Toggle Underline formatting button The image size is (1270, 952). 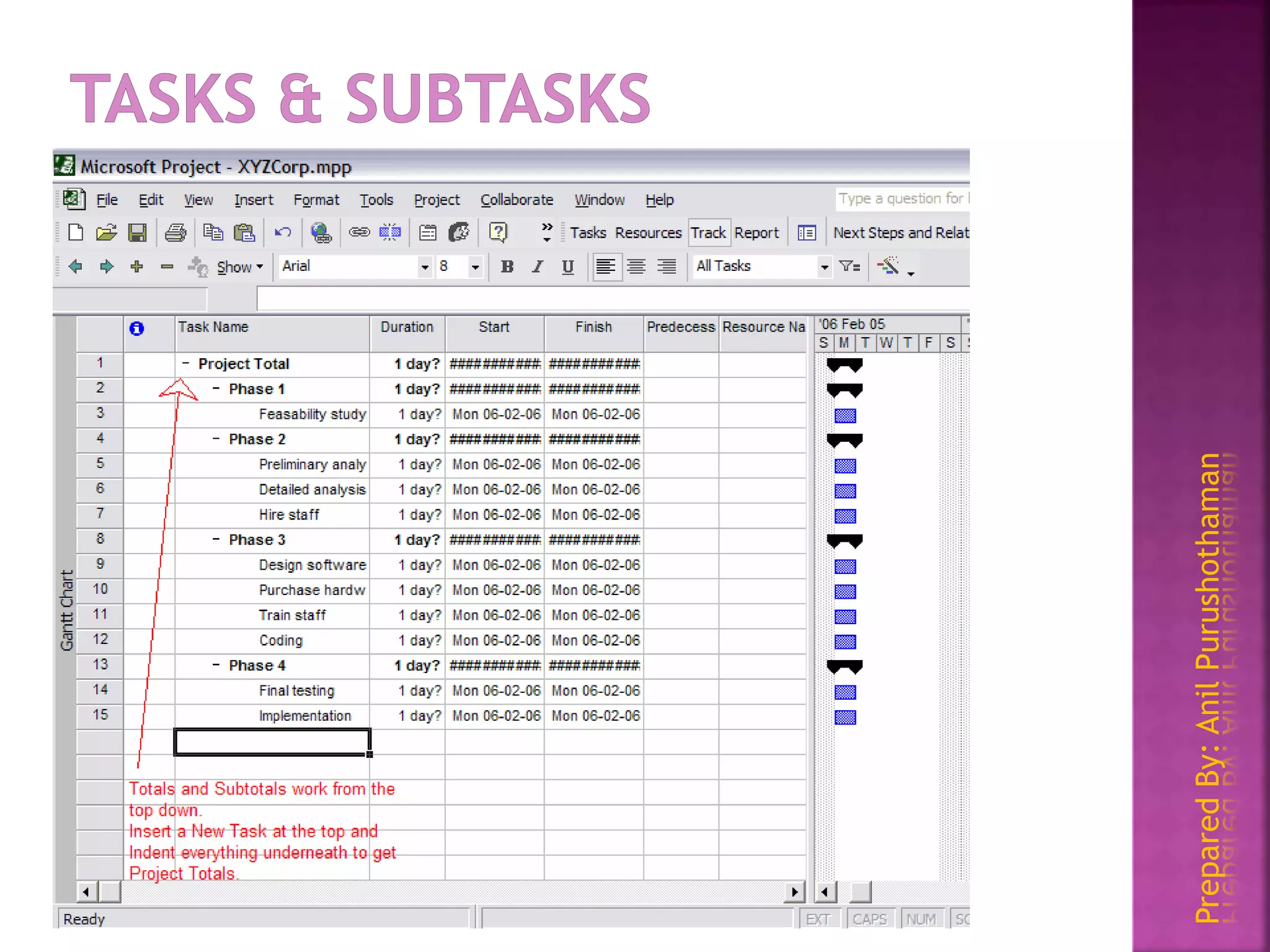pyautogui.click(x=567, y=267)
